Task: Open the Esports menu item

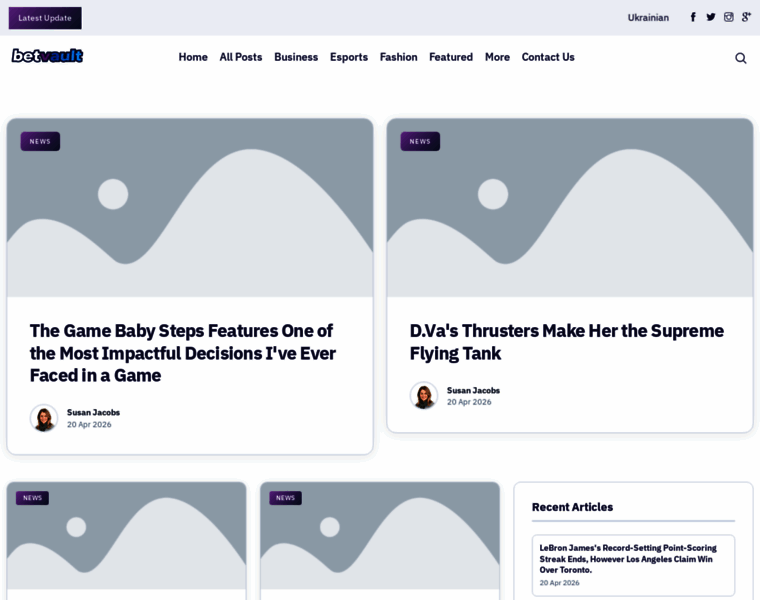Action: tap(349, 57)
